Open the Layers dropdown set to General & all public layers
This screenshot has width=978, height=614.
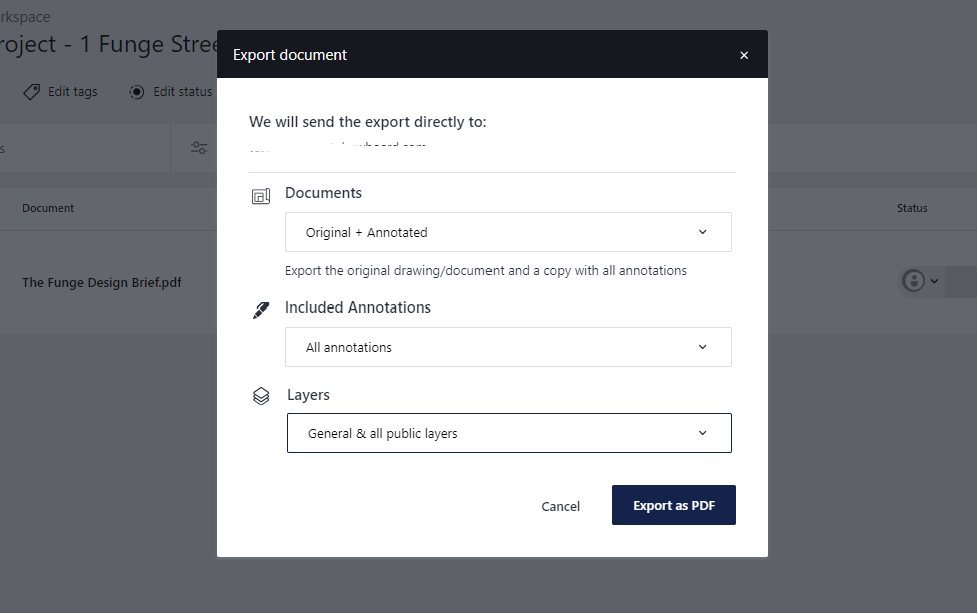coord(509,433)
